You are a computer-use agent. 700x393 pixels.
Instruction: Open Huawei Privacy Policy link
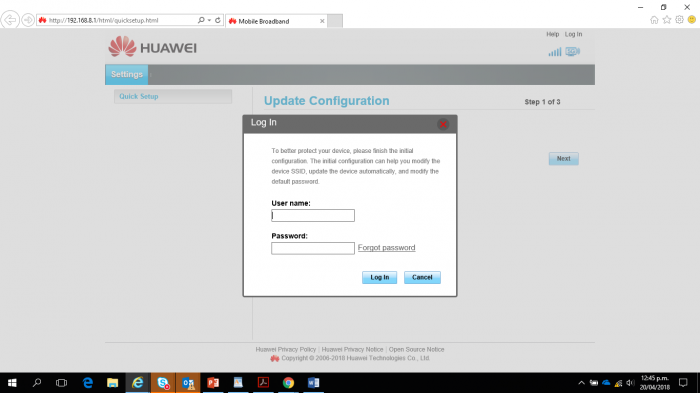[286, 350]
